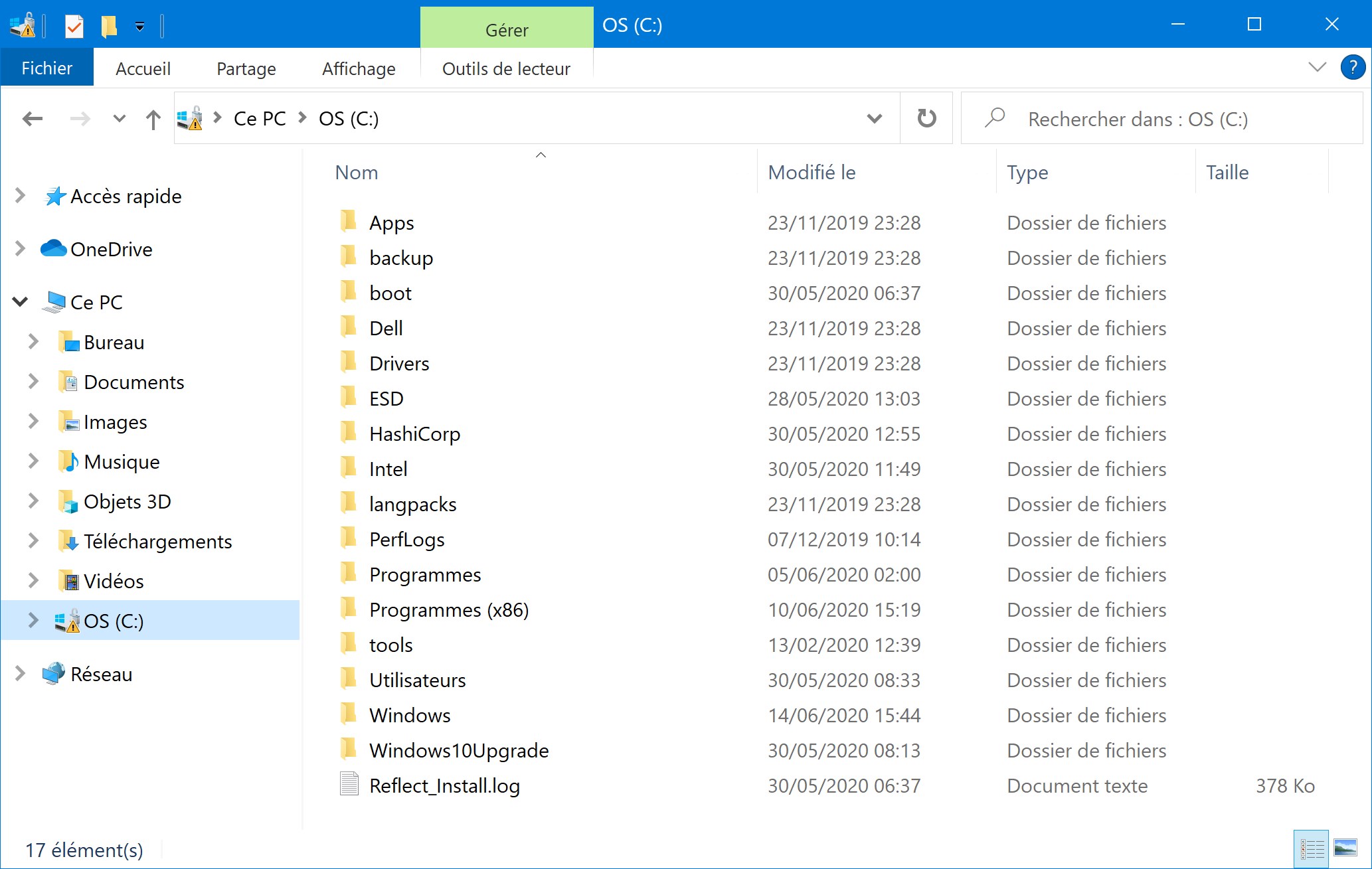Switch to the Accueil ribbon tab

click(x=143, y=68)
